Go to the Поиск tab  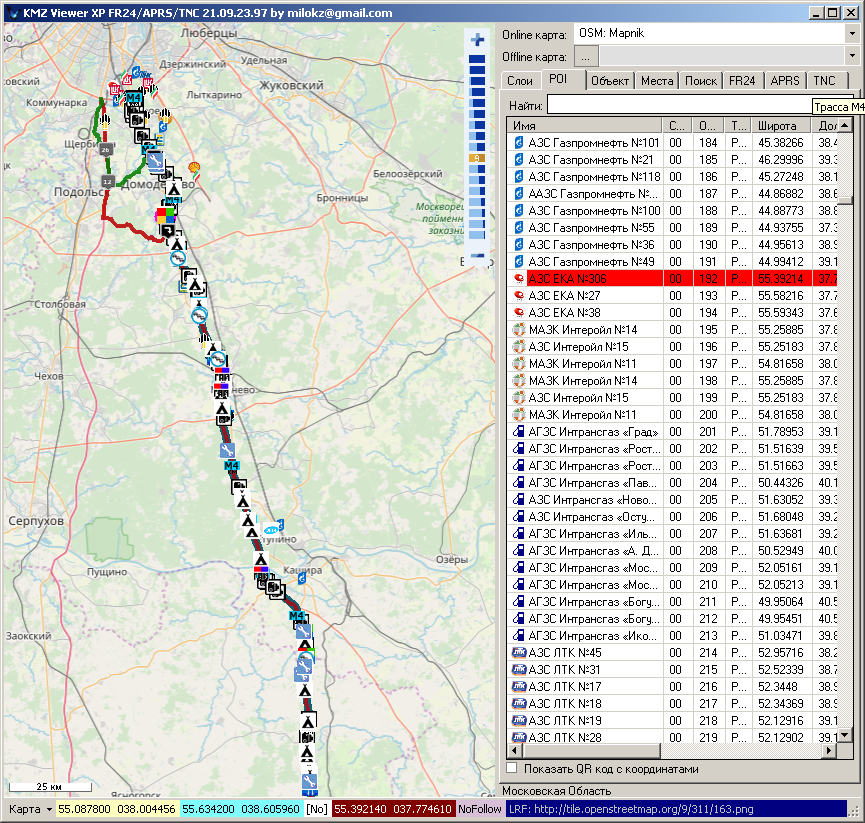tap(701, 81)
